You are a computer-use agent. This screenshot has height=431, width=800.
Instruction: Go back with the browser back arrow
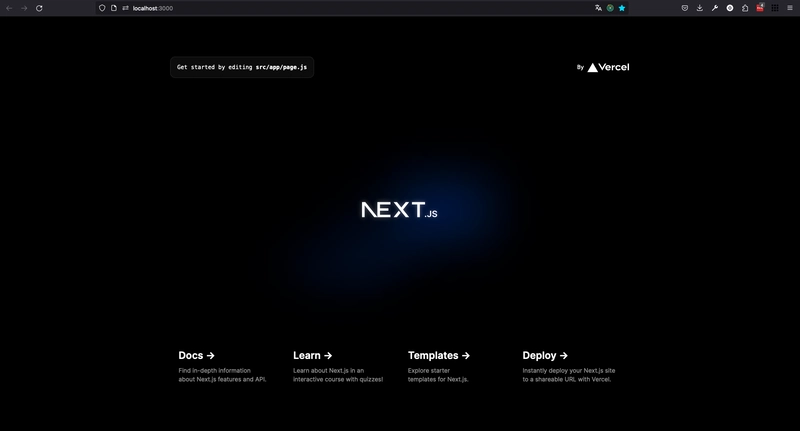[x=9, y=8]
